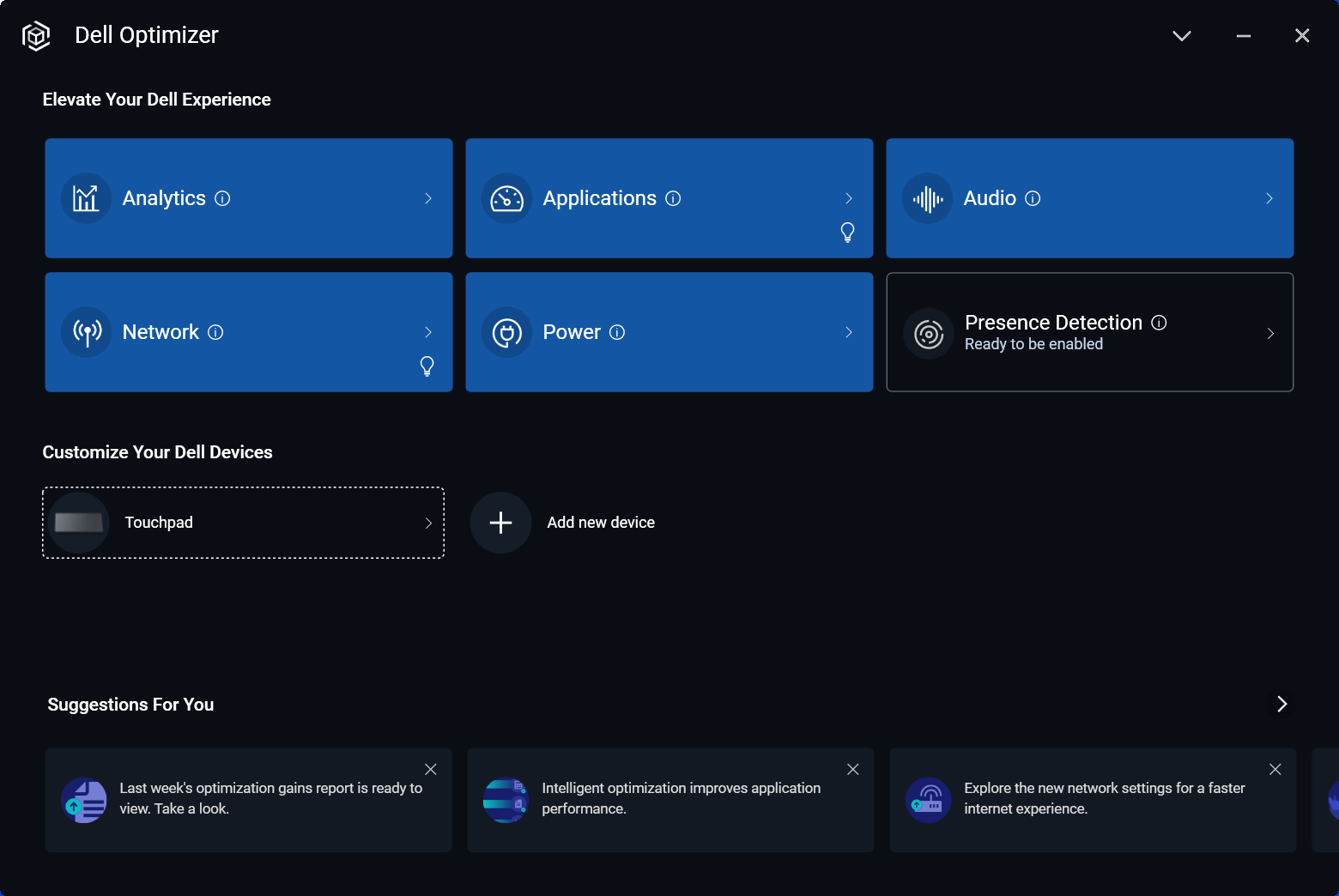Expand the Presence Detection chevron
The image size is (1339, 896).
pyautogui.click(x=1270, y=333)
